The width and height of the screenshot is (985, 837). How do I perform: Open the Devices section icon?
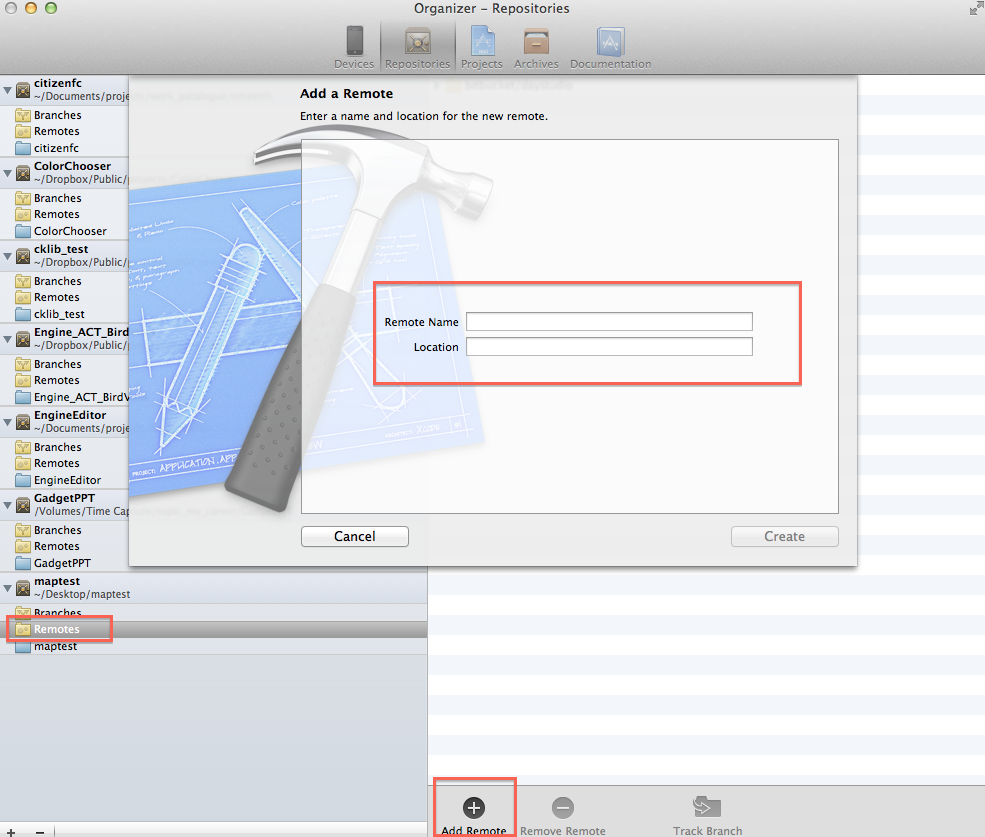[354, 41]
